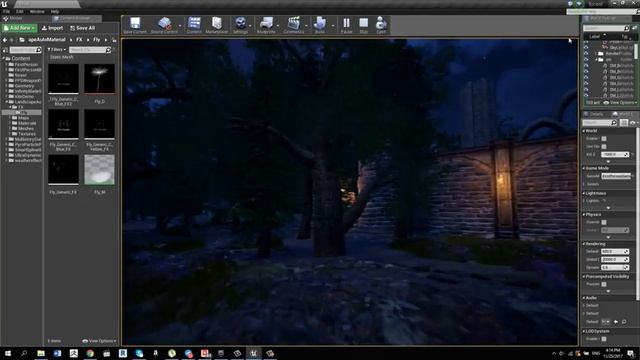
Task: Select the Fly_M material thumbnail
Action: coord(99,170)
